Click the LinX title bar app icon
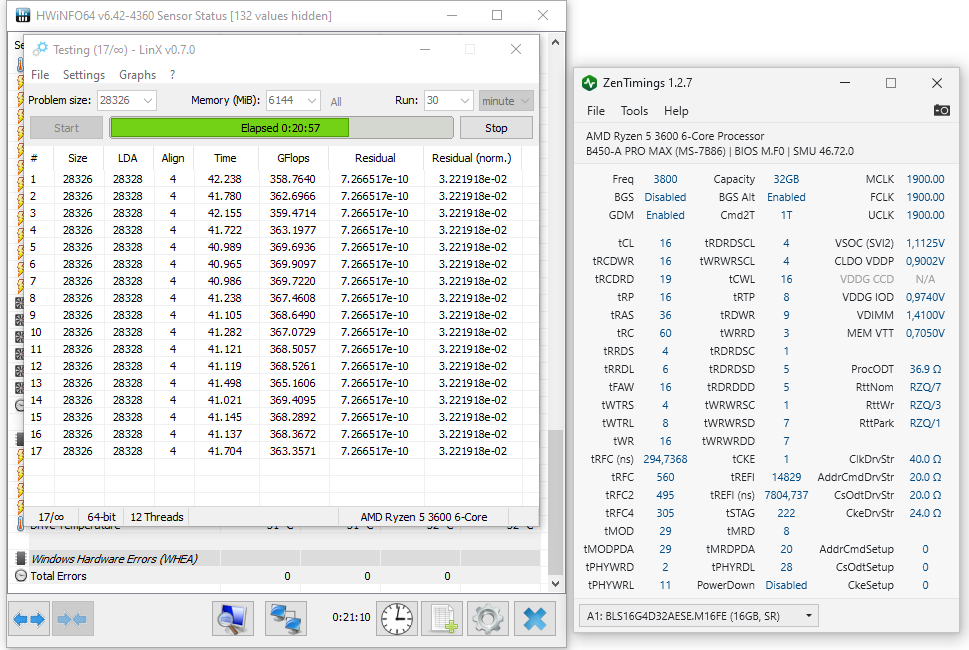 40,49
